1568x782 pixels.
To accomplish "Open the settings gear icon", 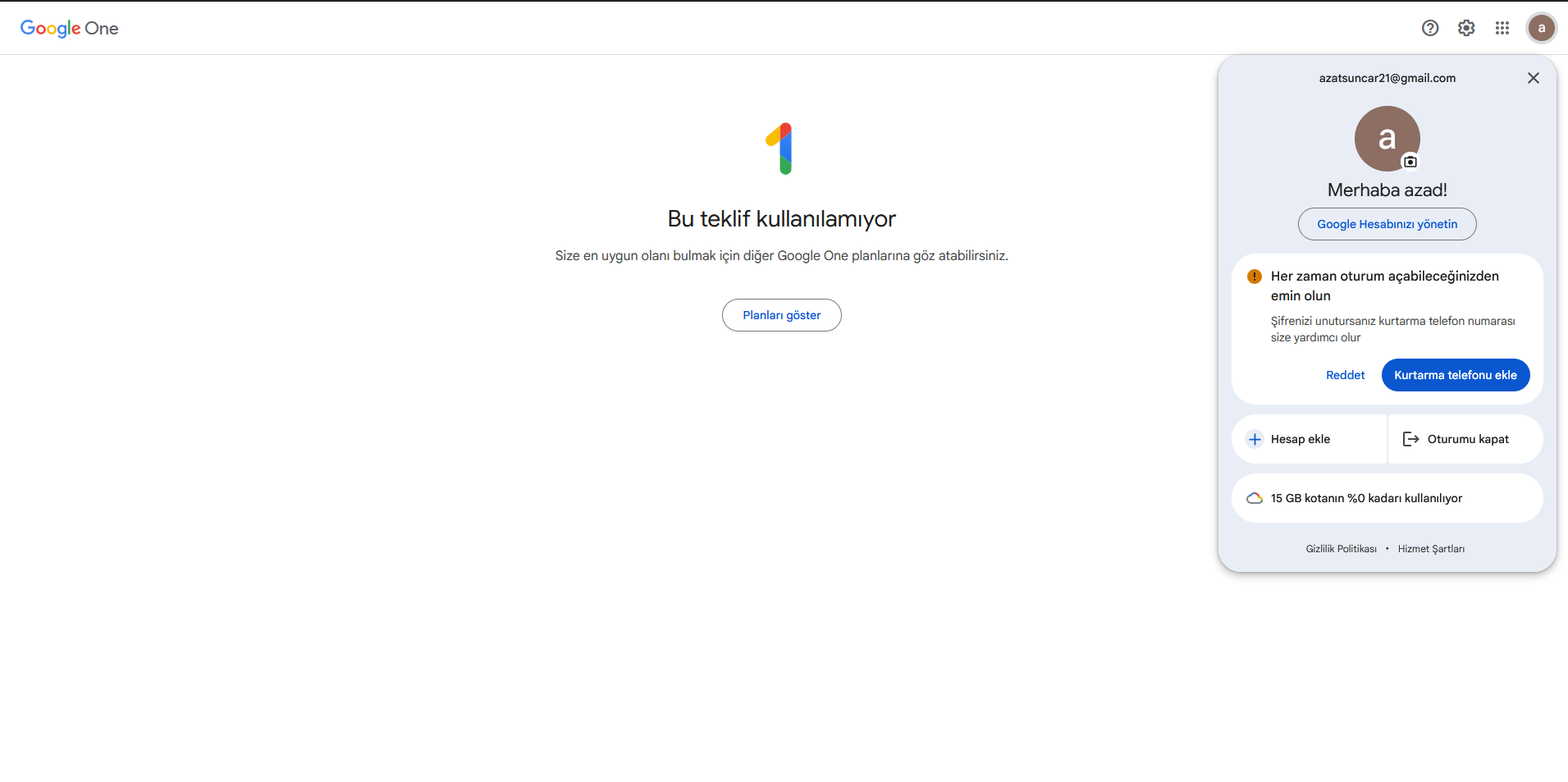I will (x=1466, y=28).
